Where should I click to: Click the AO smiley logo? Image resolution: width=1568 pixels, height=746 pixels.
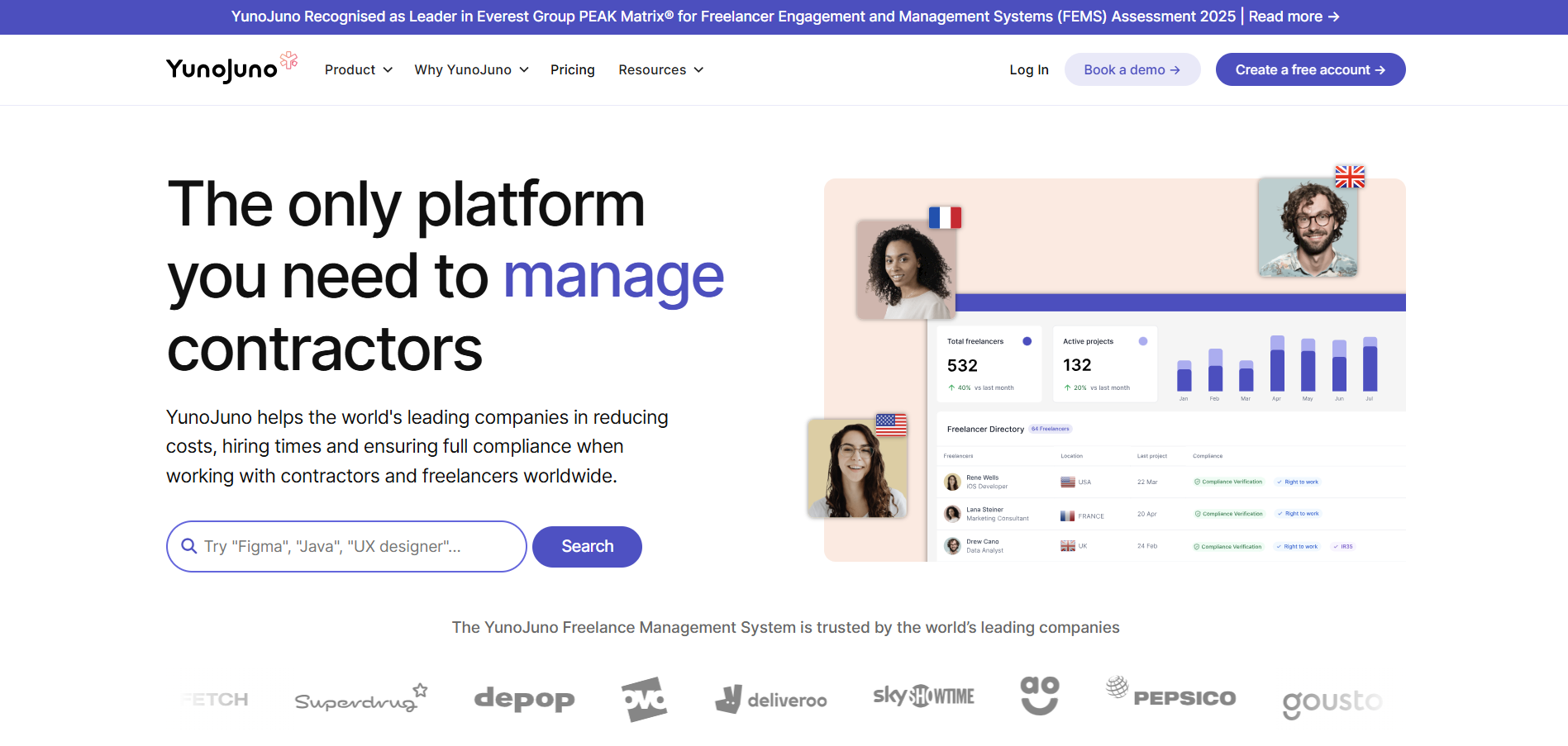click(x=1040, y=696)
